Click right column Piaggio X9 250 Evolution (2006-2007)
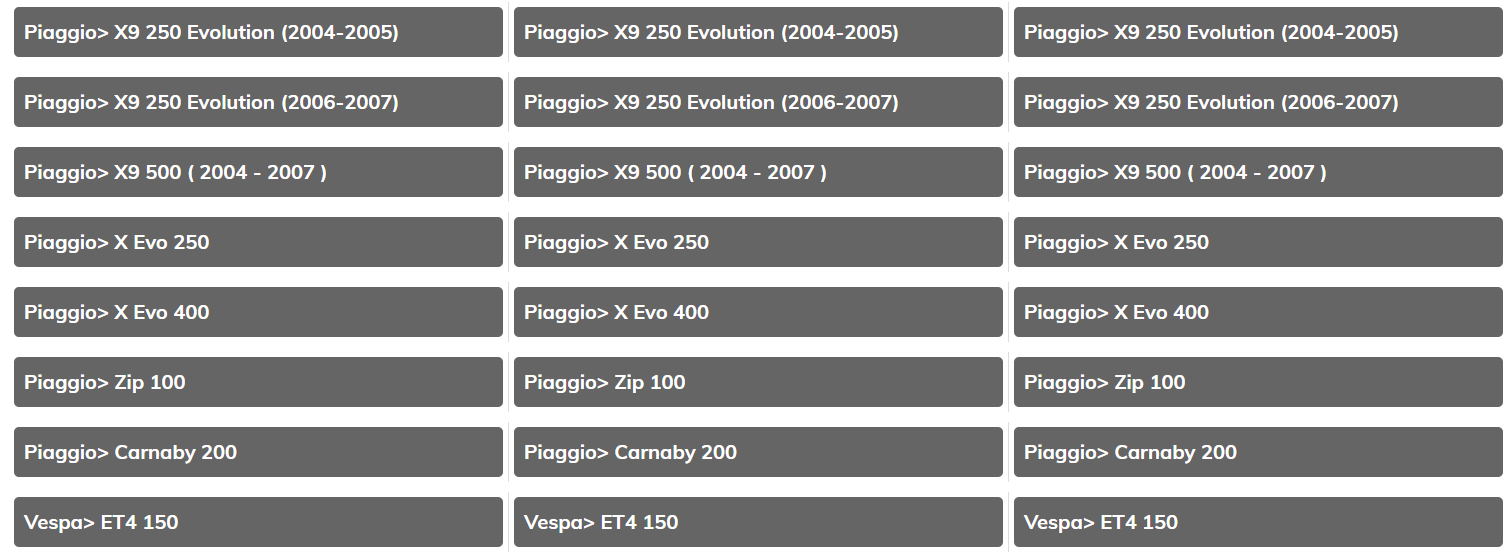 [x=1258, y=102]
